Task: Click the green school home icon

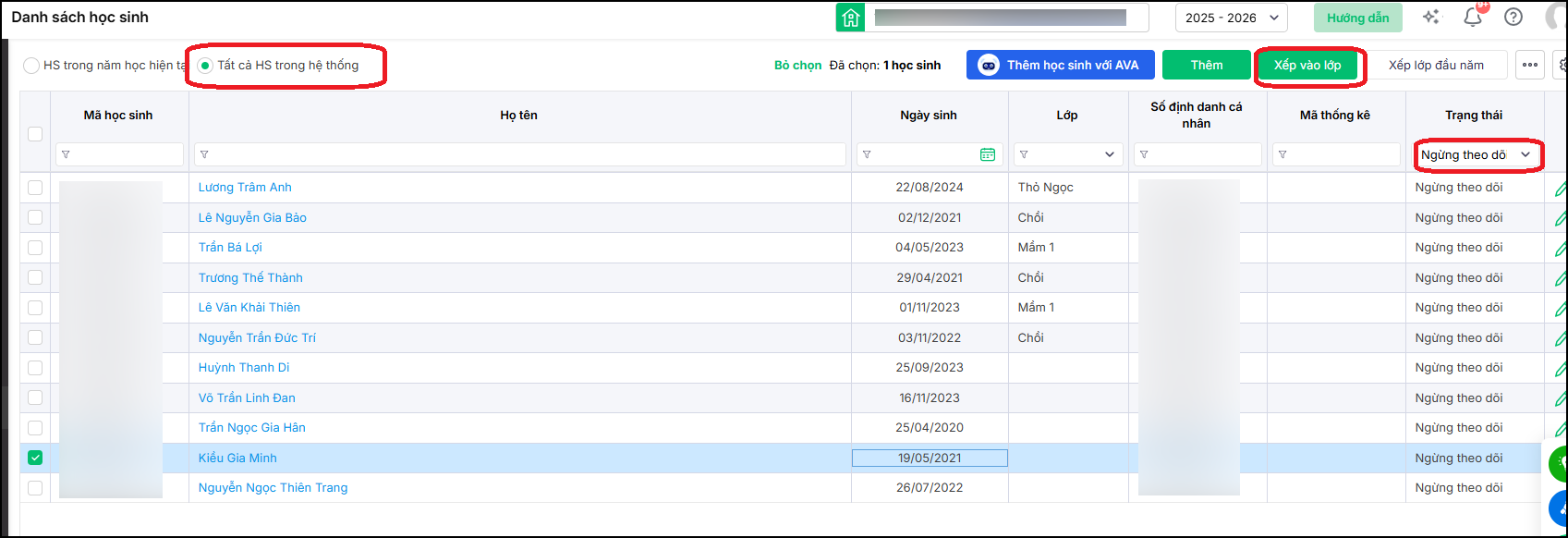Action: [x=850, y=18]
